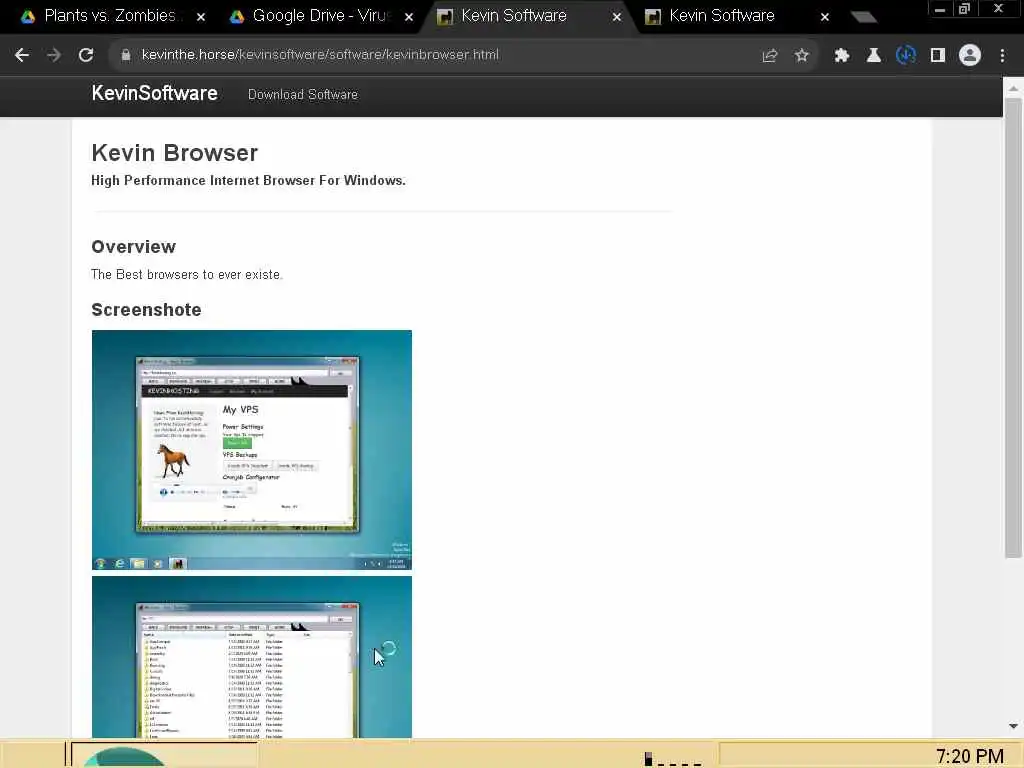1024x768 pixels.
Task: Toggle the browser side panel
Action: (938, 56)
